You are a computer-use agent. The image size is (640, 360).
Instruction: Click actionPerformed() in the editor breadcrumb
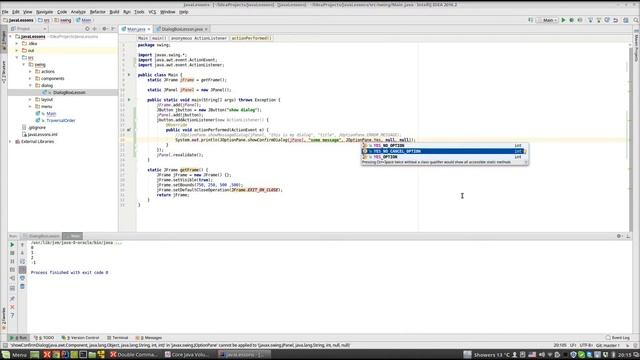point(251,38)
